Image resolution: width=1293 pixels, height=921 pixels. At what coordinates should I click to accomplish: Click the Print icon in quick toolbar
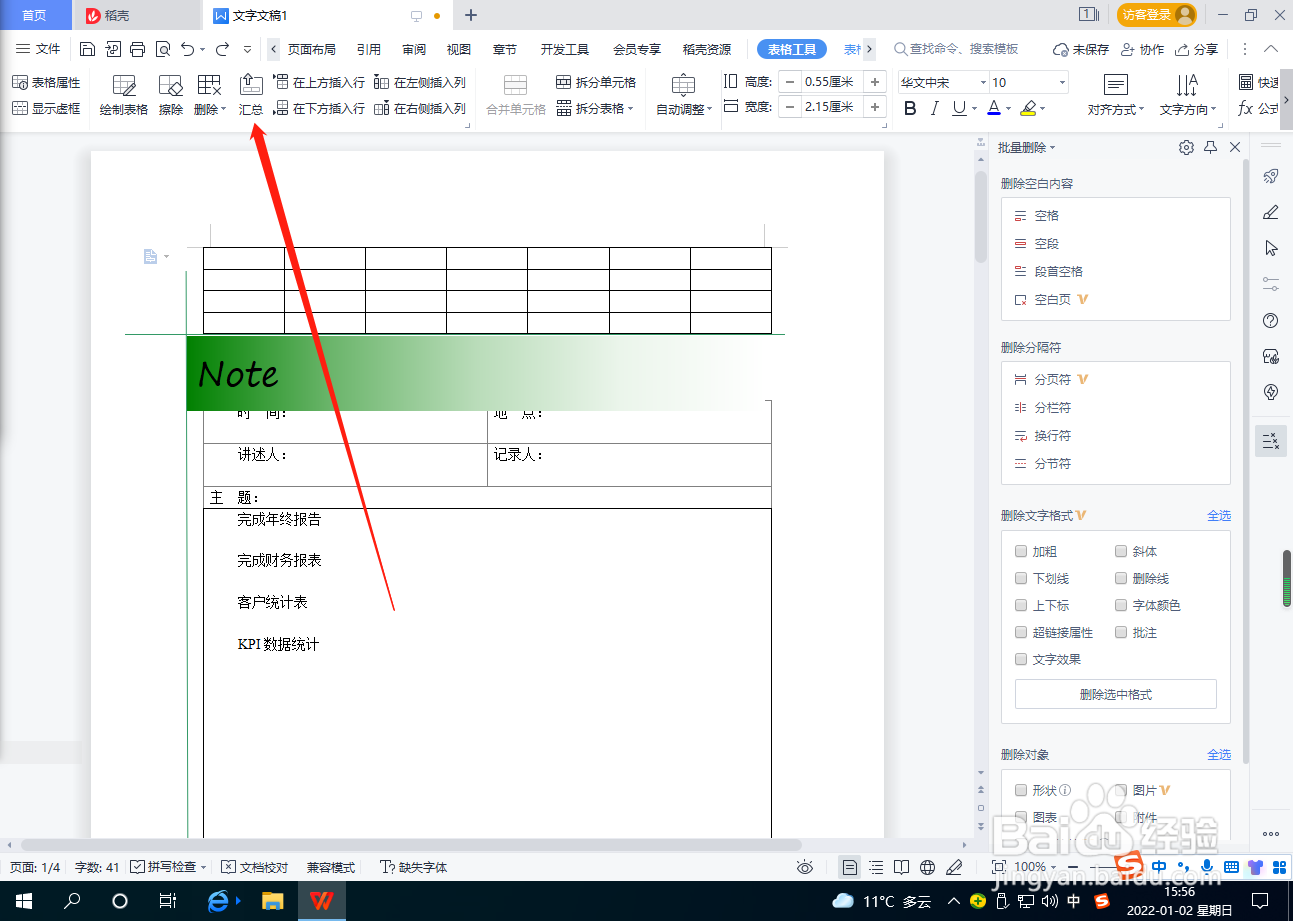pos(138,49)
